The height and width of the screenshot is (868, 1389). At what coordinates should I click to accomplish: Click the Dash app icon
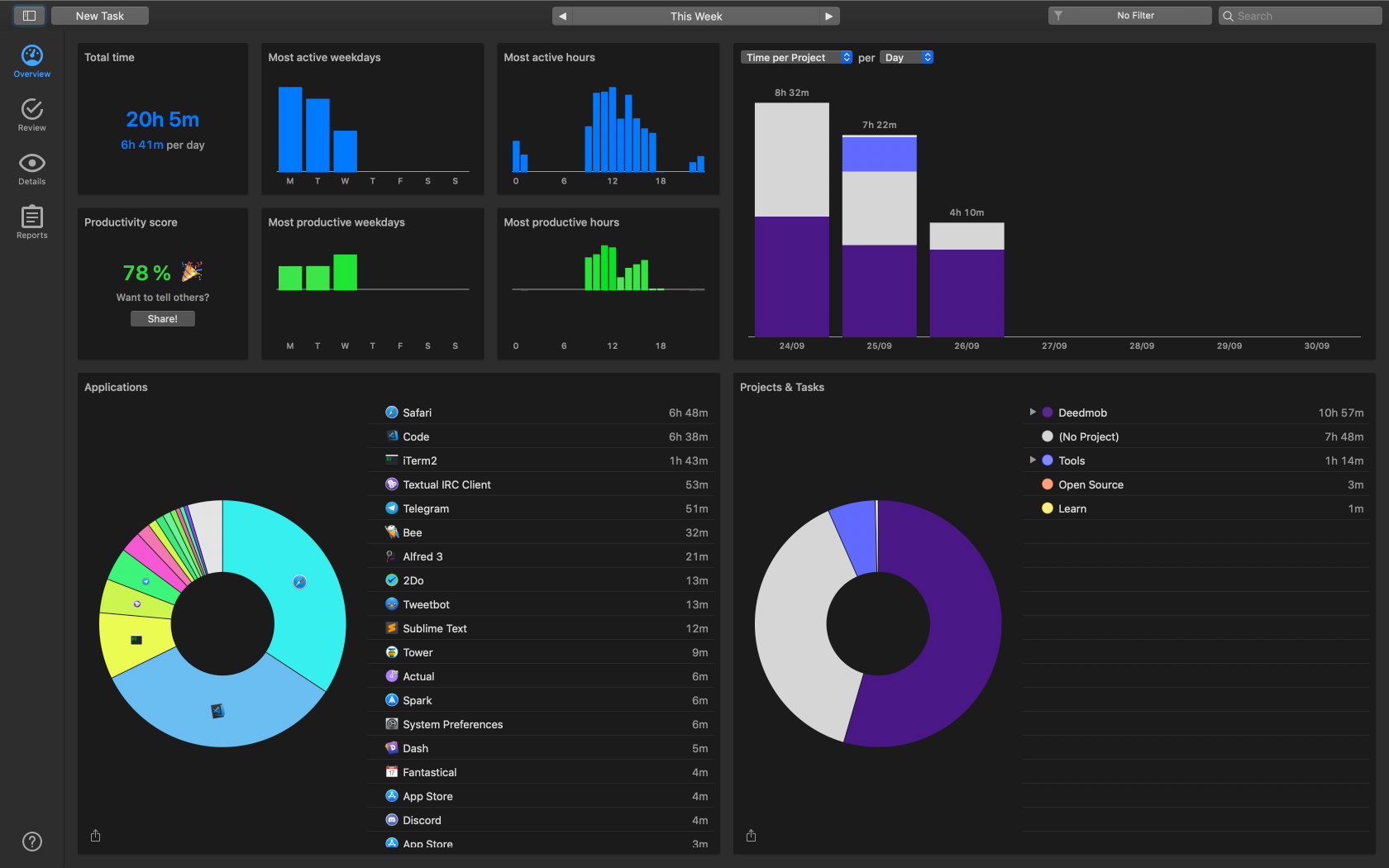(x=392, y=748)
